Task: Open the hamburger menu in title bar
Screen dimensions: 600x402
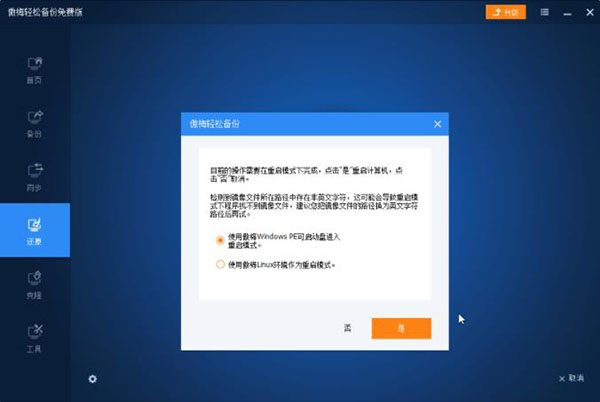Action: 543,12
